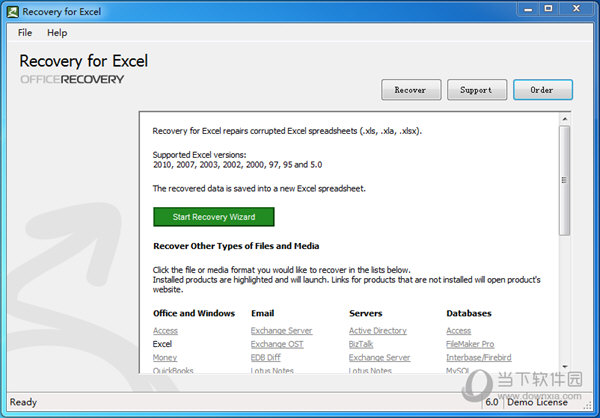Viewport: 600px width, 418px height.
Task: Click the Office and Windows heading
Action: coord(194,314)
